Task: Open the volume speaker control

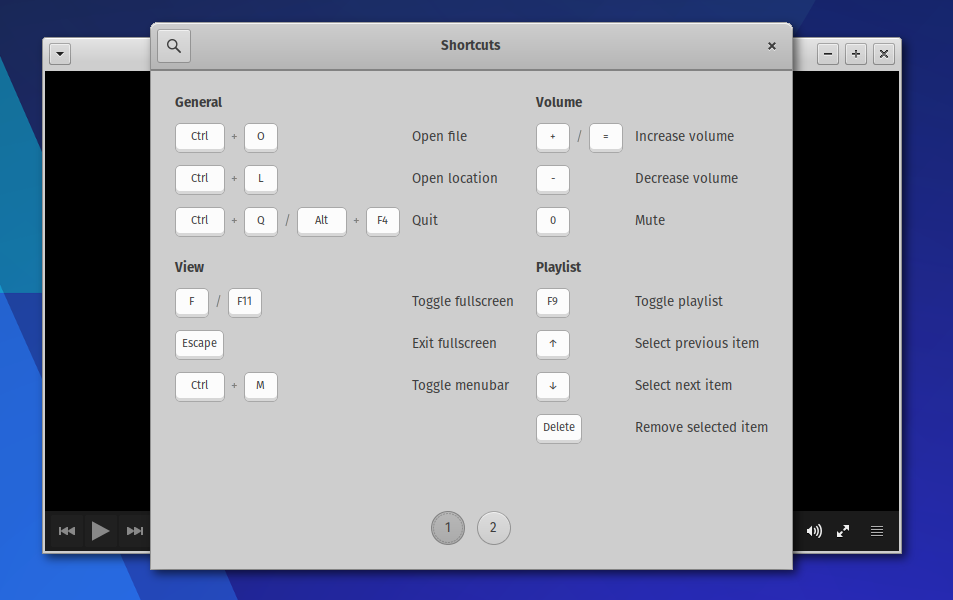Action: (814, 531)
